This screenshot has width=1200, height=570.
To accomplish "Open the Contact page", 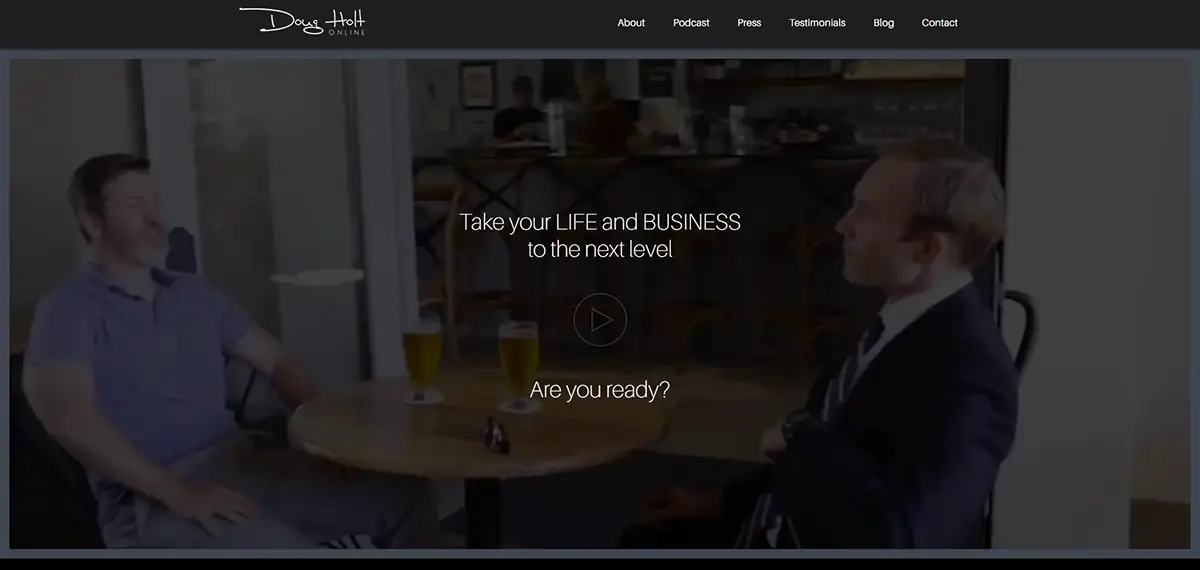I will tap(940, 23).
